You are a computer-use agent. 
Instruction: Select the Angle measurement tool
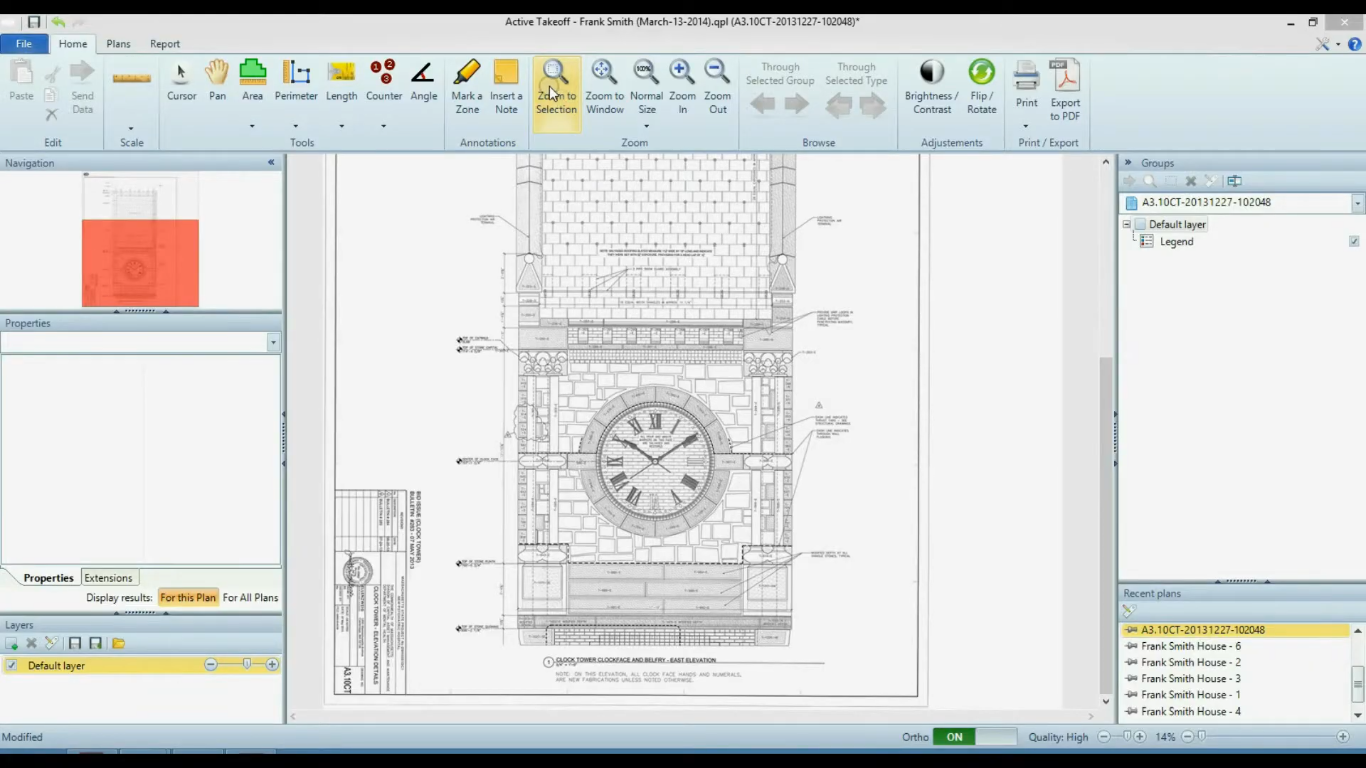pos(423,82)
